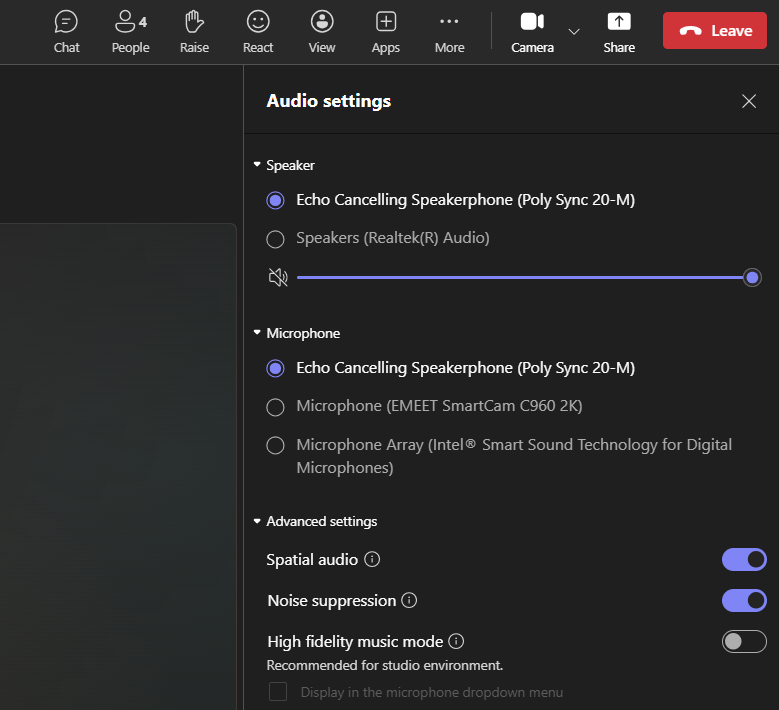Image resolution: width=779 pixels, height=710 pixels.
Task: Leave the meeting
Action: point(714,30)
